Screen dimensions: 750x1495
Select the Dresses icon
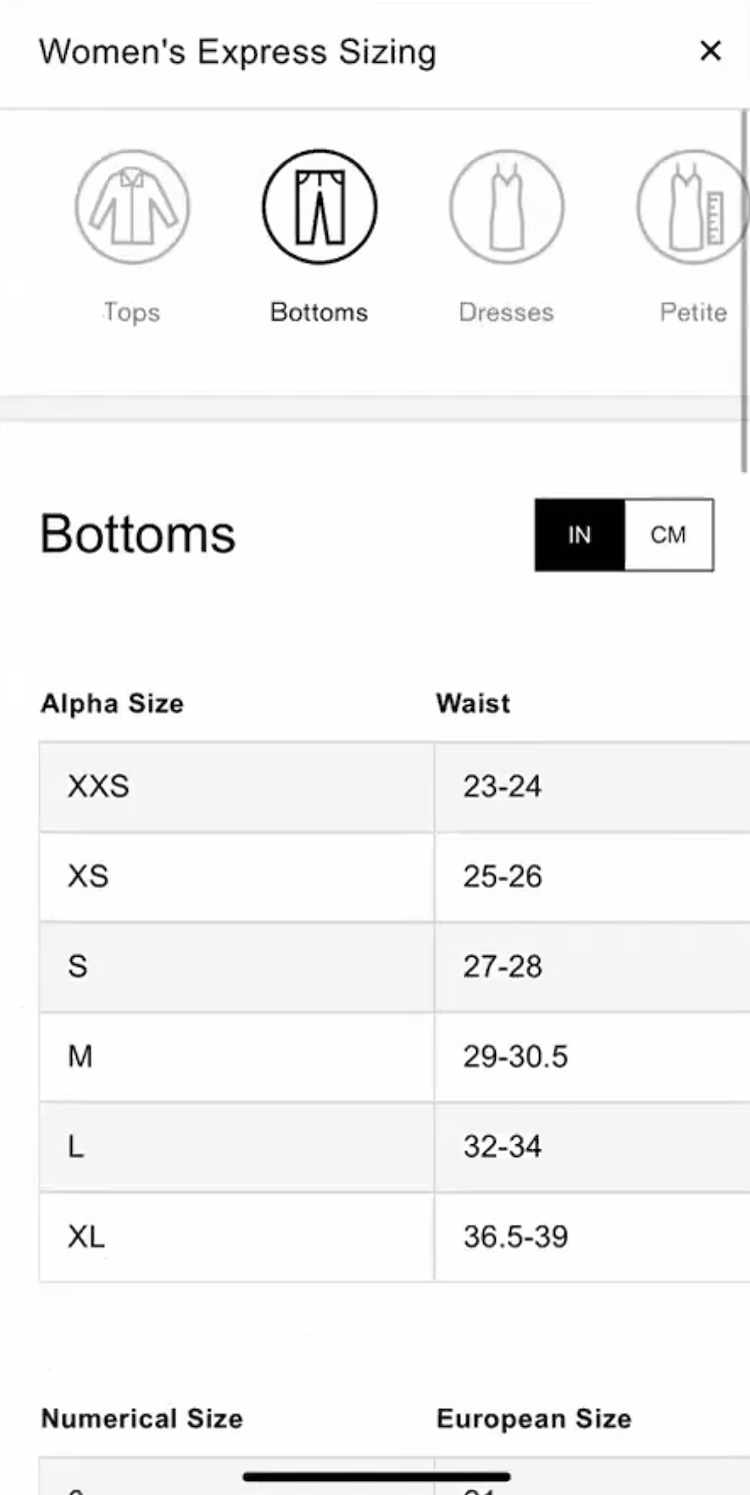[506, 207]
